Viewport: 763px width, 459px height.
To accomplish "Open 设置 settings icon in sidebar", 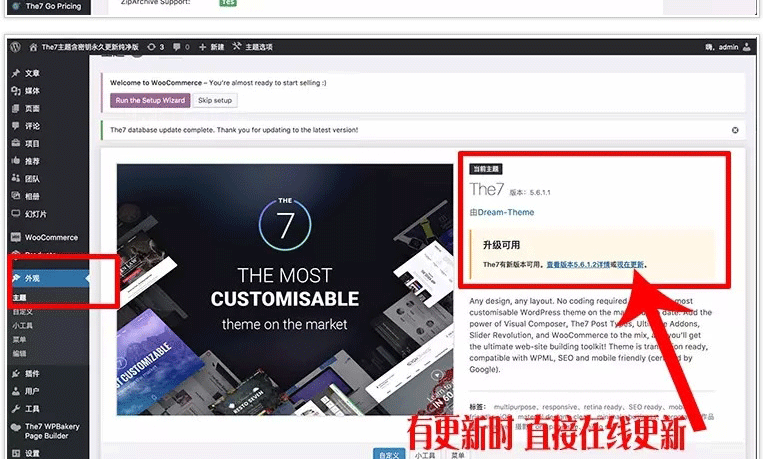I will (x=16, y=453).
